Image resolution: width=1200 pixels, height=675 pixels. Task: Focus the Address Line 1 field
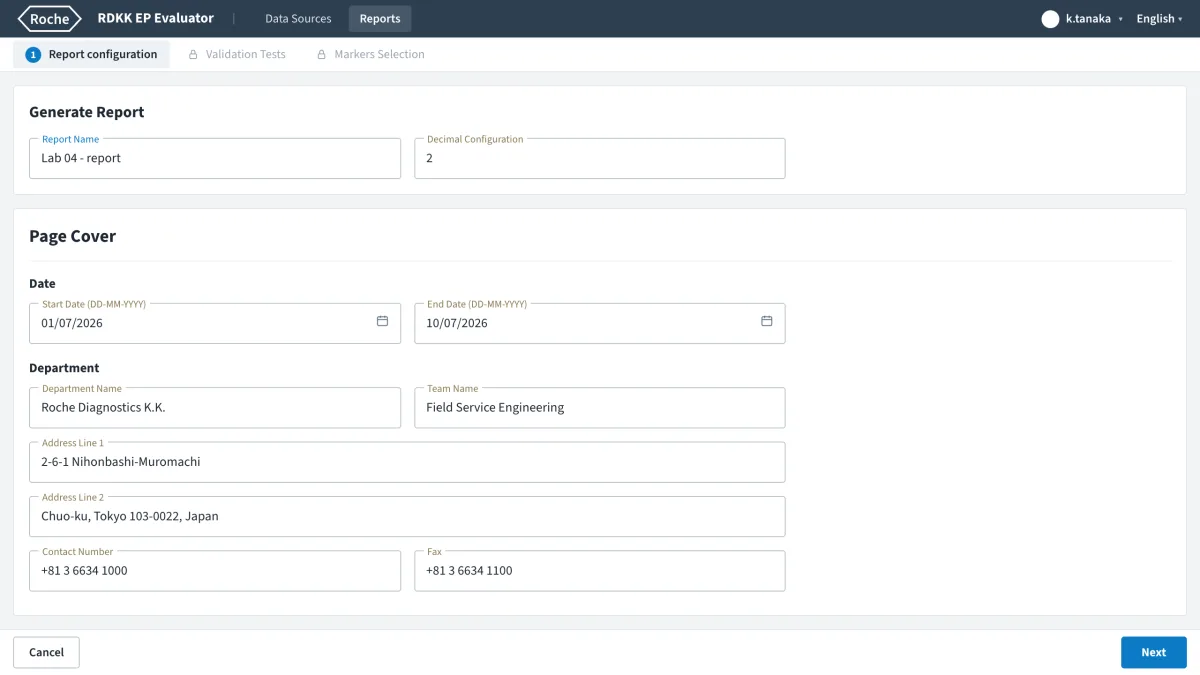click(x=407, y=462)
